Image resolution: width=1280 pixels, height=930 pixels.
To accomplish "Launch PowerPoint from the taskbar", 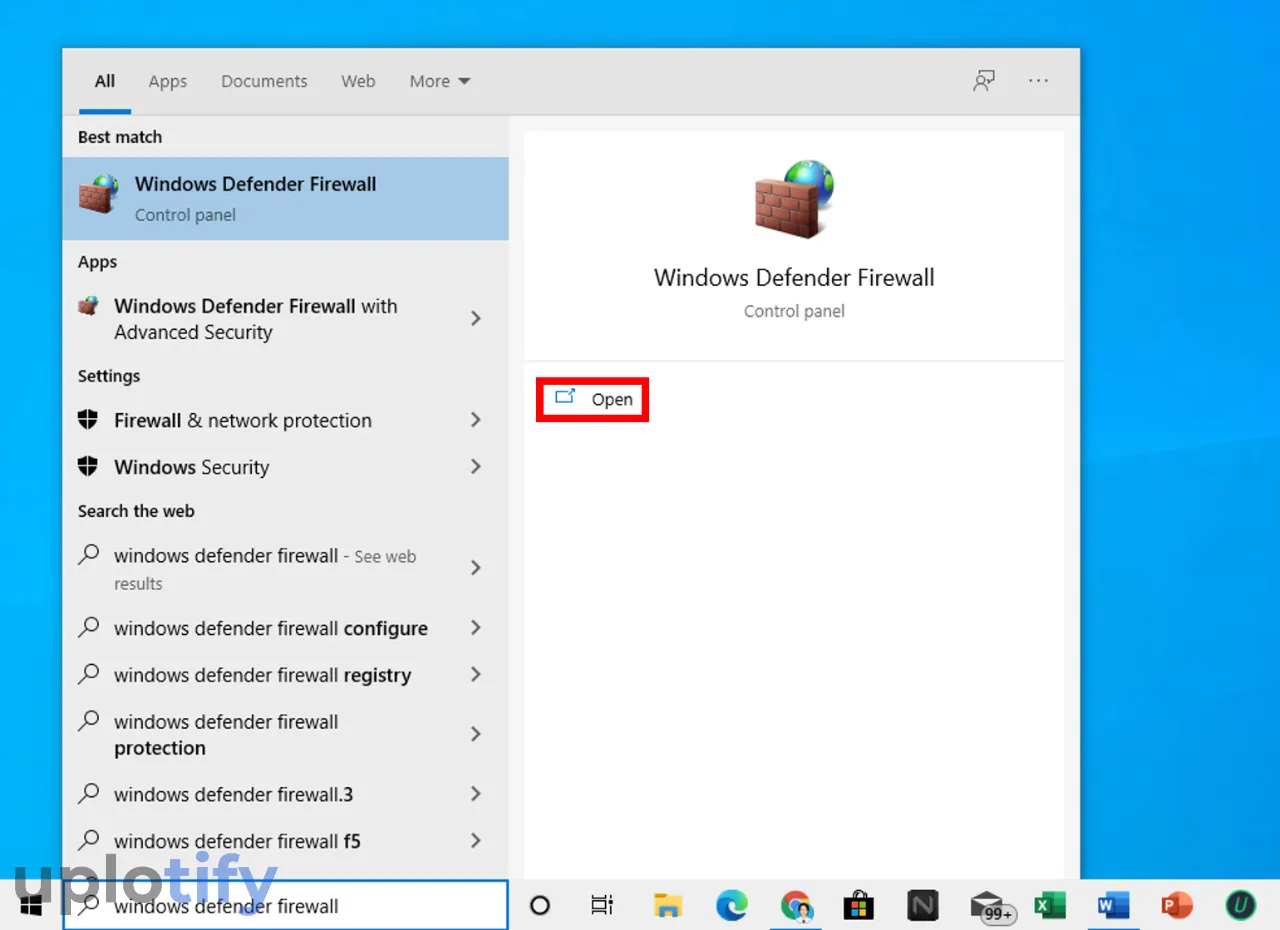I will [1177, 906].
